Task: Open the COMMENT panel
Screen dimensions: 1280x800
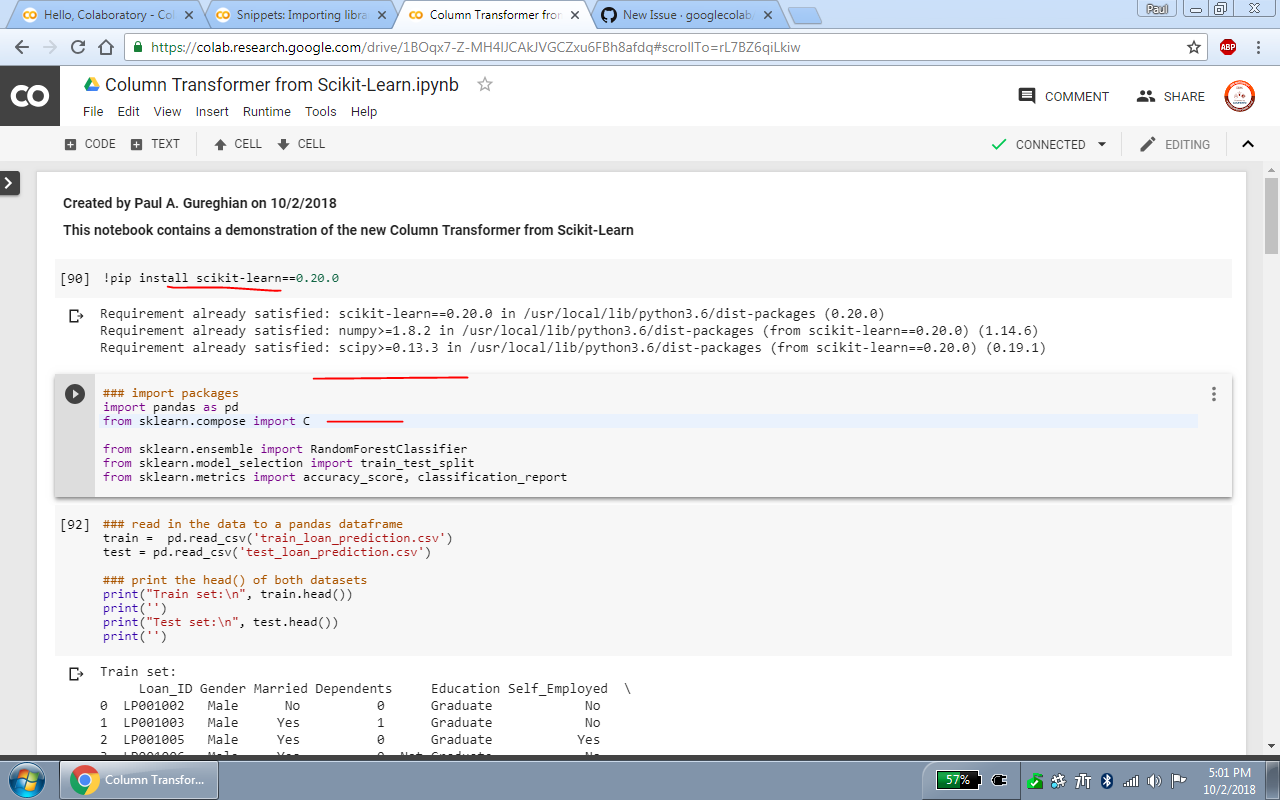Action: point(1063,96)
